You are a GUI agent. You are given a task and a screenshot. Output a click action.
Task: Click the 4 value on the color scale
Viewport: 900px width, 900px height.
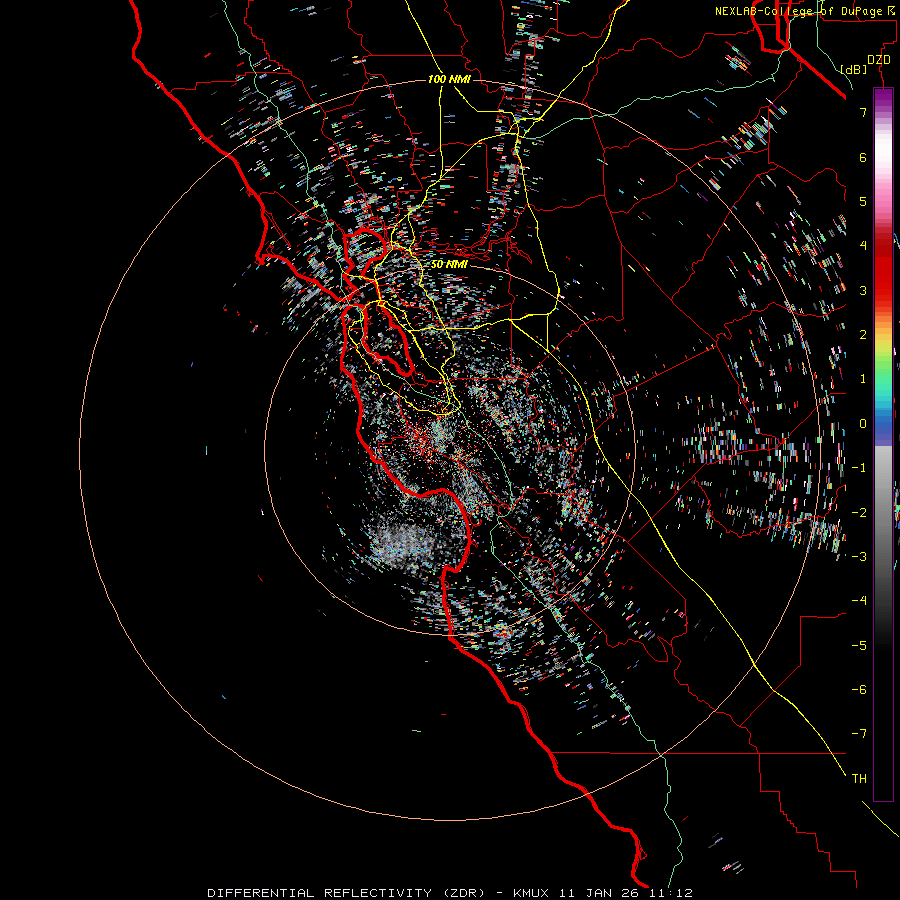[863, 246]
